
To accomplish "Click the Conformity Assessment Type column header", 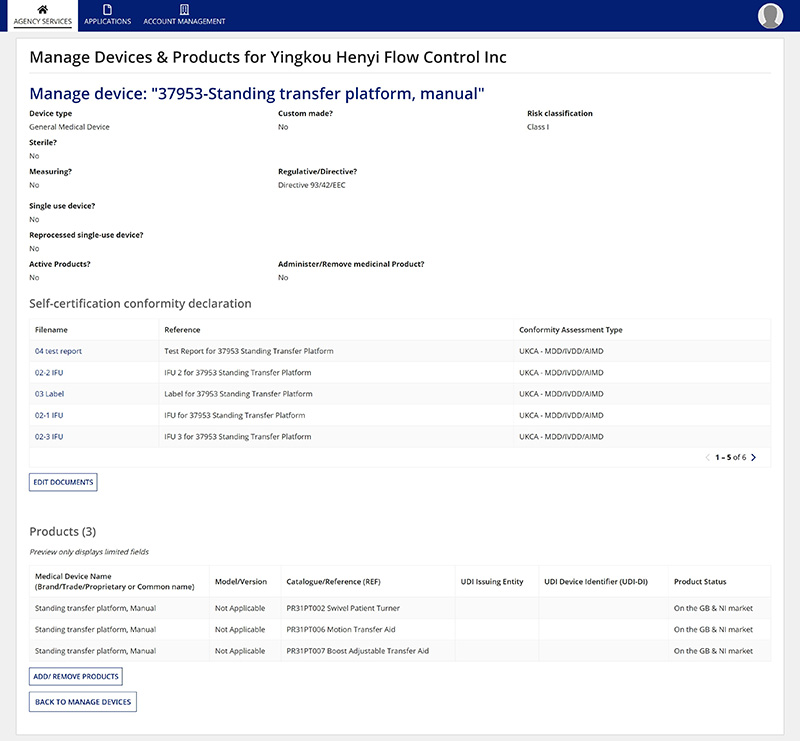I will pyautogui.click(x=571, y=329).
